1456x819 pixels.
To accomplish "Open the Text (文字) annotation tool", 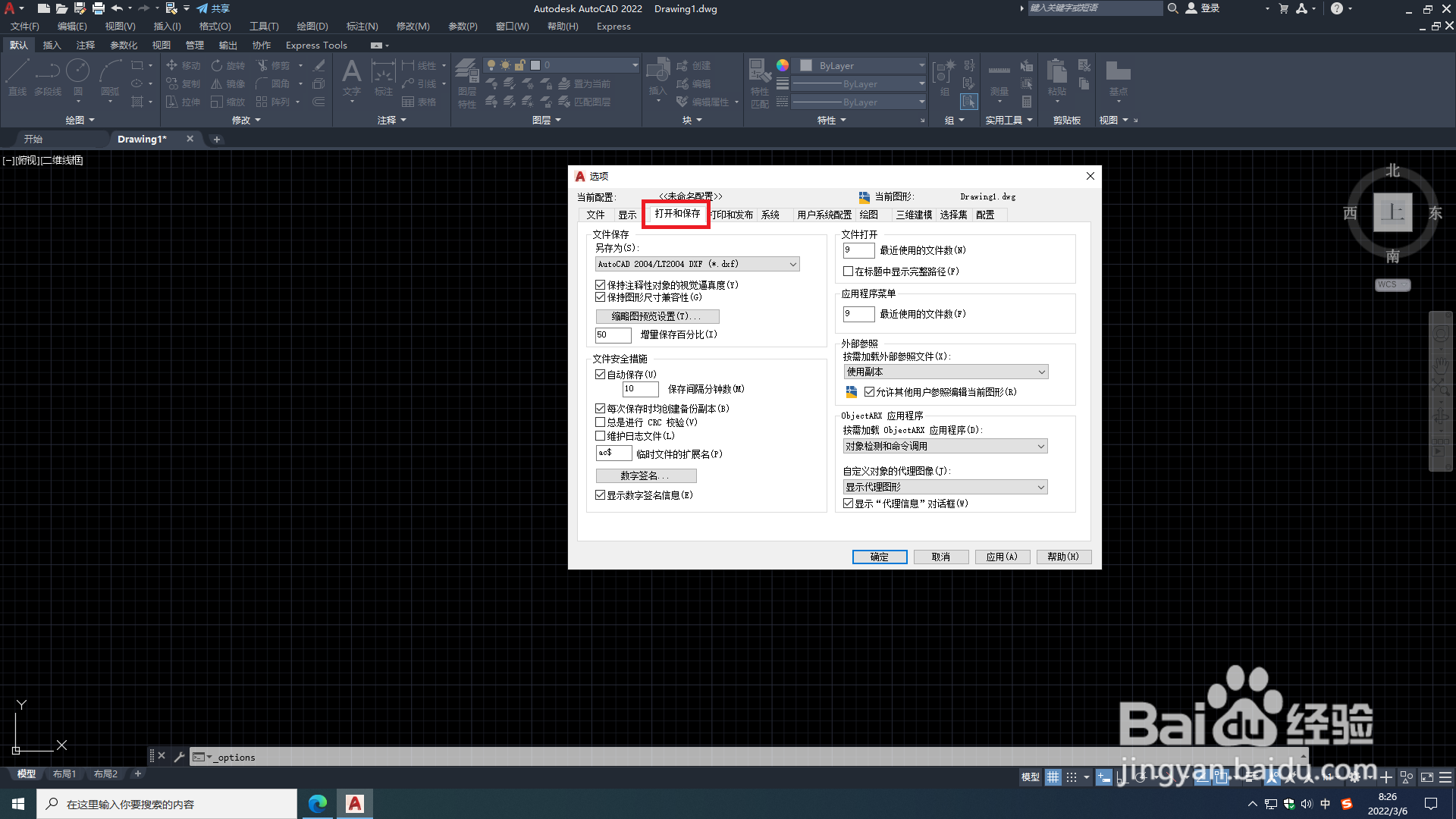I will click(351, 79).
